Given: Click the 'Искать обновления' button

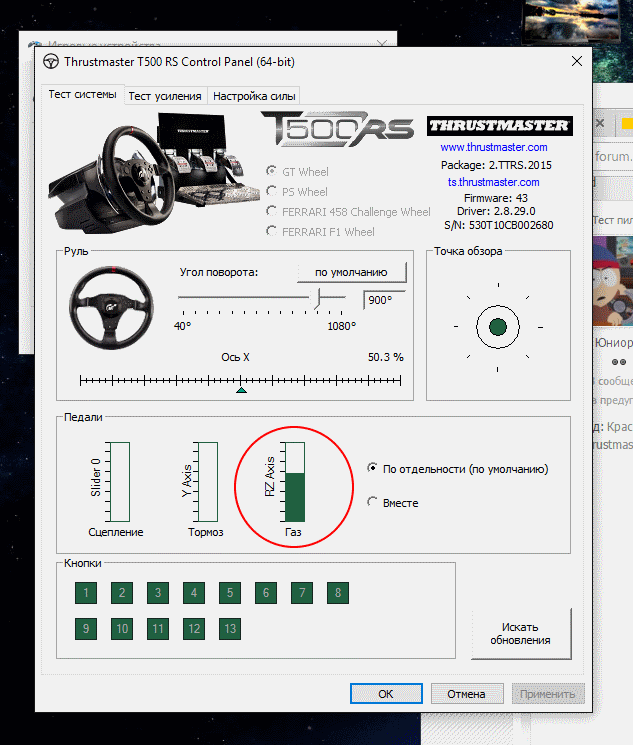Looking at the screenshot, I should coord(520,634).
